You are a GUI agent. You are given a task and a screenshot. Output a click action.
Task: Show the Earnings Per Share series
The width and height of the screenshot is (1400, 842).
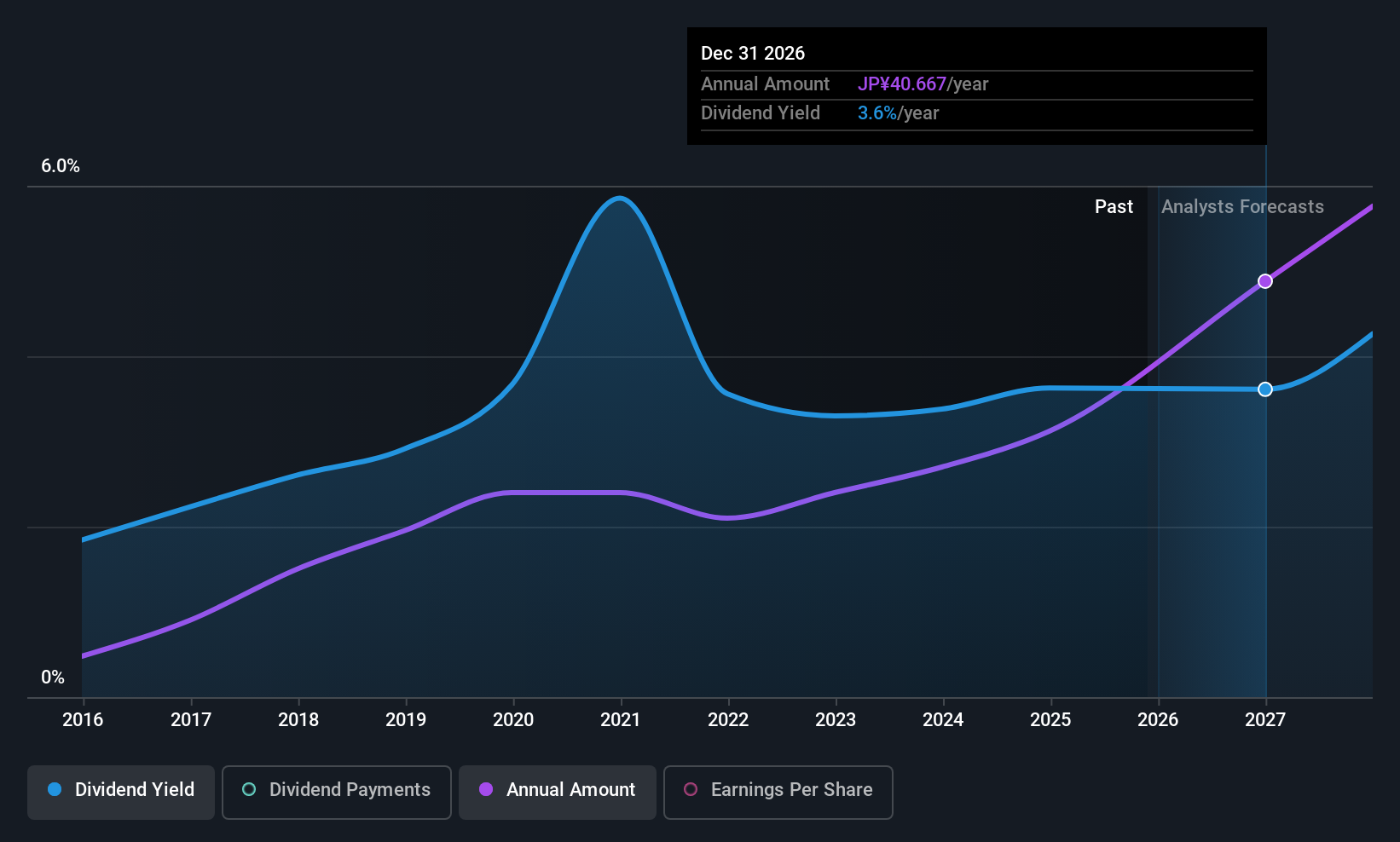point(778,792)
